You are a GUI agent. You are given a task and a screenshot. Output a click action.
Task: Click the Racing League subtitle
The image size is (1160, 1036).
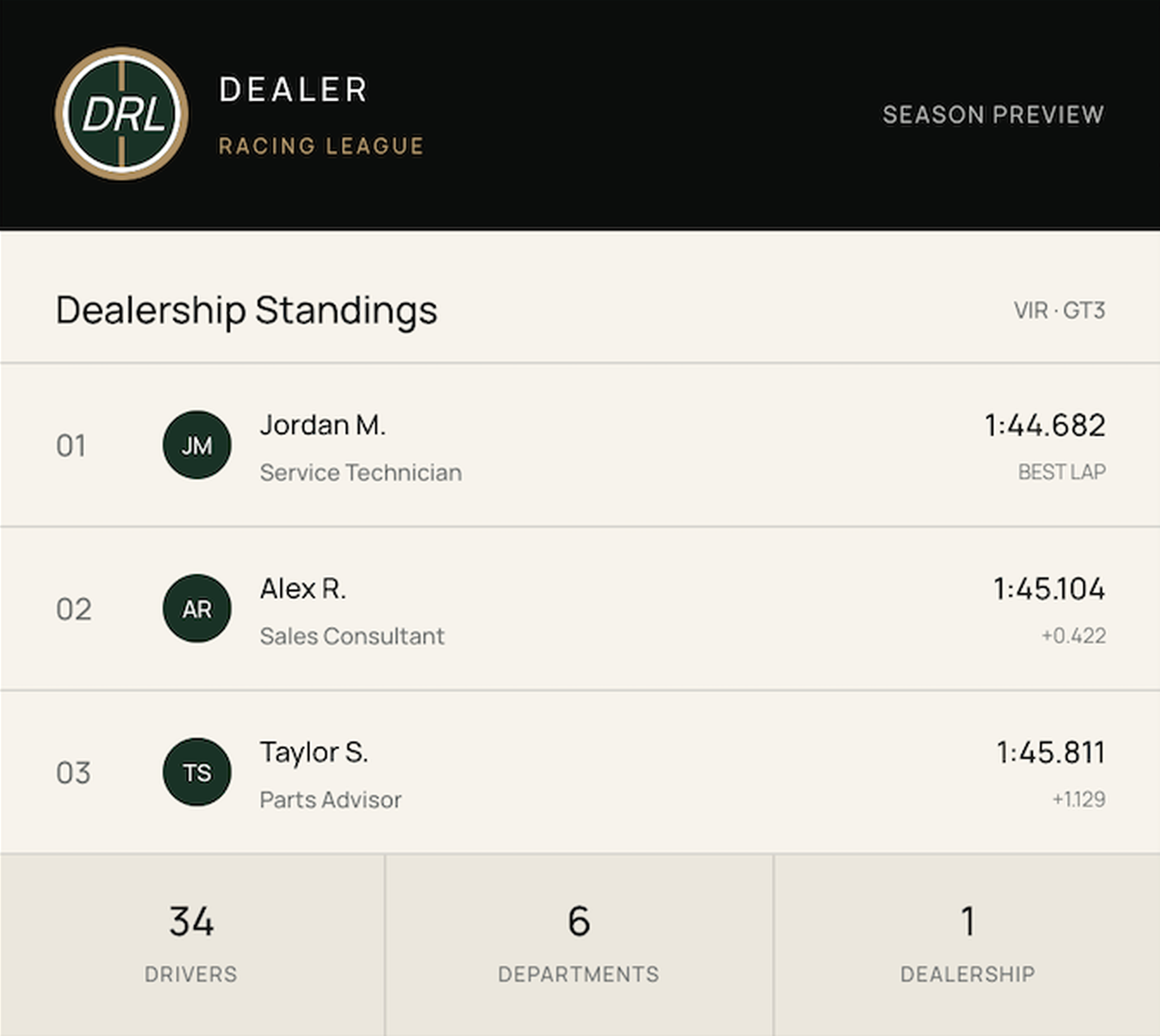point(322,146)
